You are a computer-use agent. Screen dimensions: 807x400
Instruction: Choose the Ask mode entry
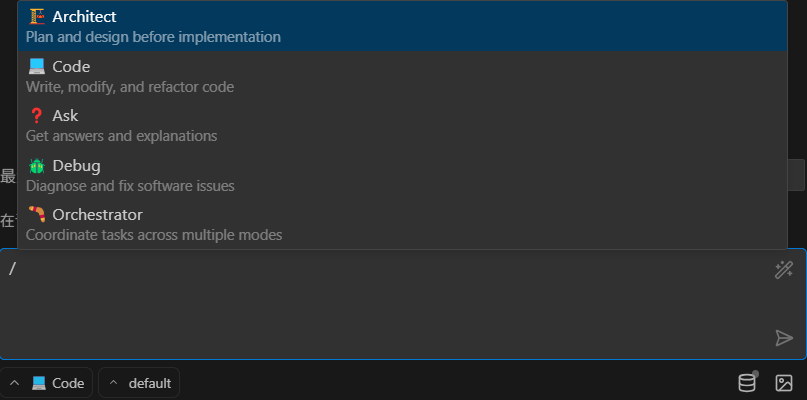coord(402,126)
